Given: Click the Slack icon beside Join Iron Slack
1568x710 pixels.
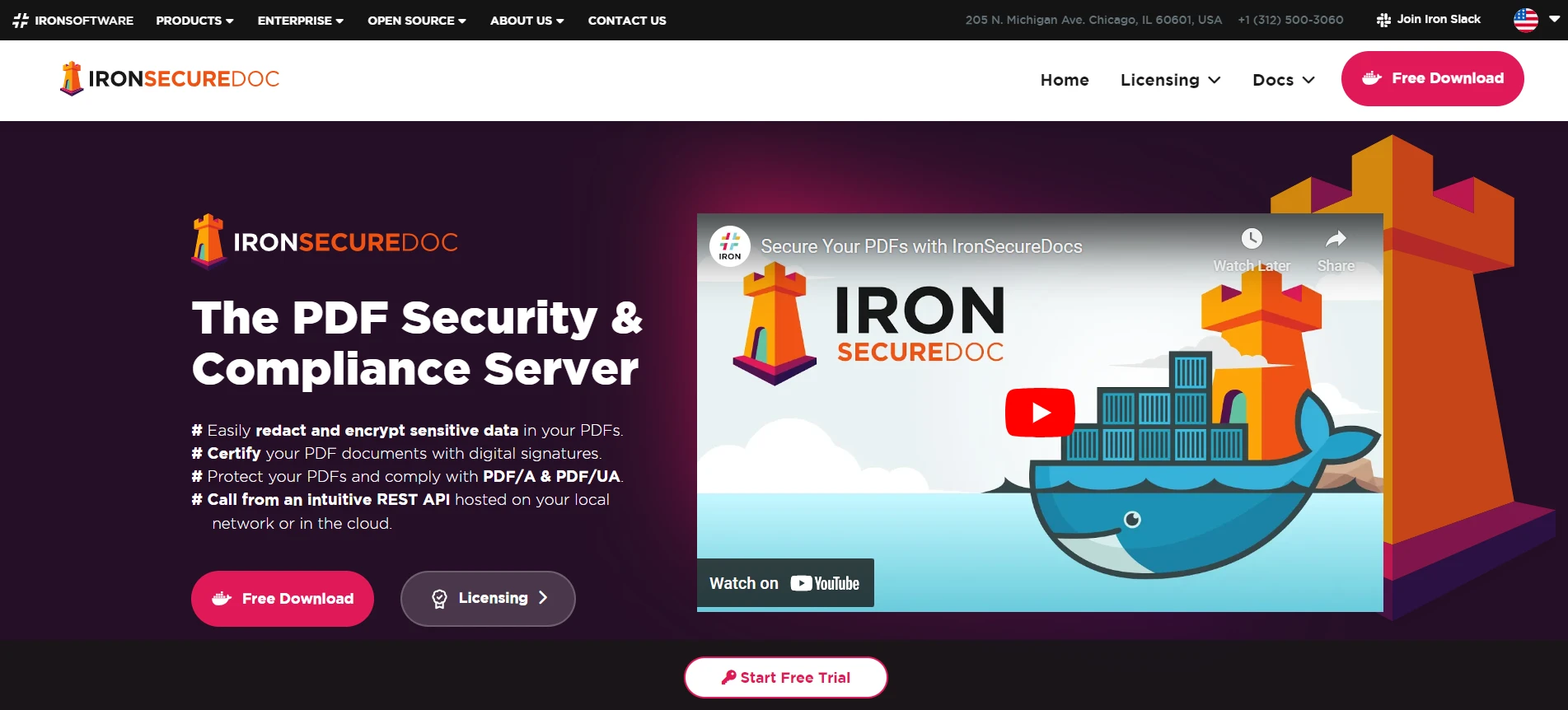Looking at the screenshot, I should click(1383, 20).
